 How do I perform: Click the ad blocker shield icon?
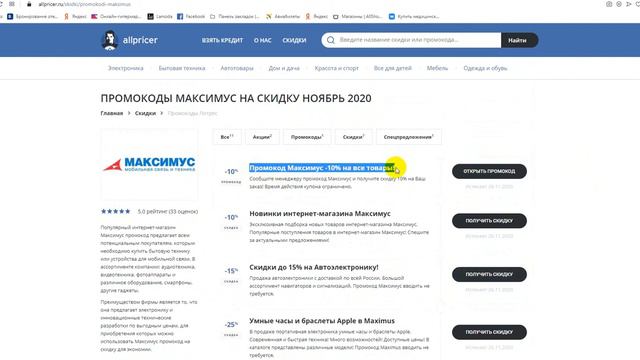point(619,4)
